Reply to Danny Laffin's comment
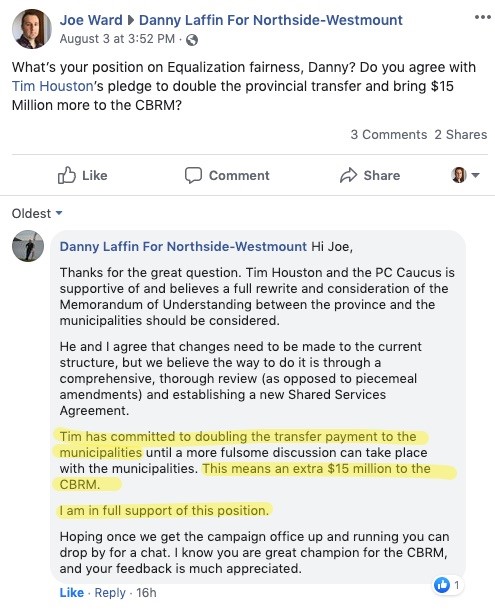The image size is (495, 610). 110,592
